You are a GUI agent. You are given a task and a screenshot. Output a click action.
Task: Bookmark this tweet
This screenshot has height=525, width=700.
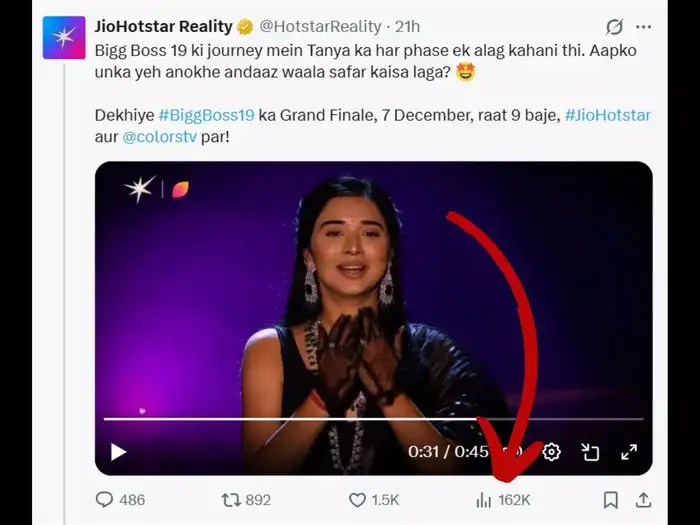pyautogui.click(x=610, y=499)
